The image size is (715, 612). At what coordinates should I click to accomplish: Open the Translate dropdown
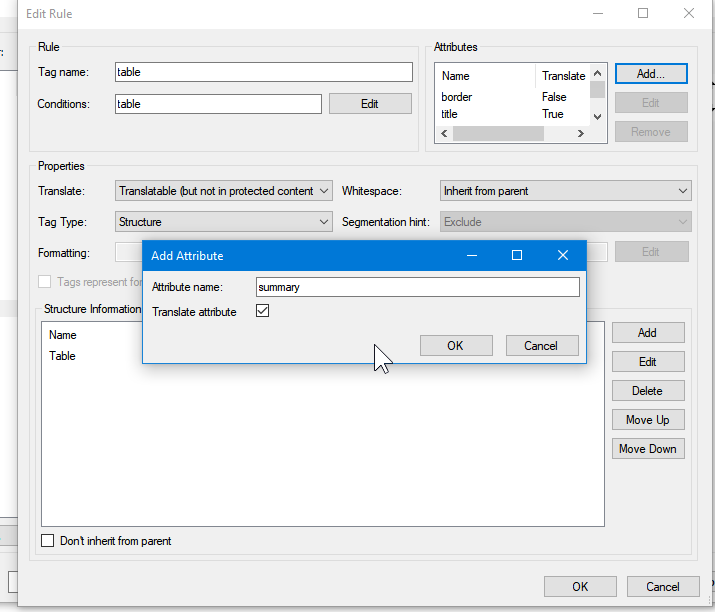pos(224,191)
